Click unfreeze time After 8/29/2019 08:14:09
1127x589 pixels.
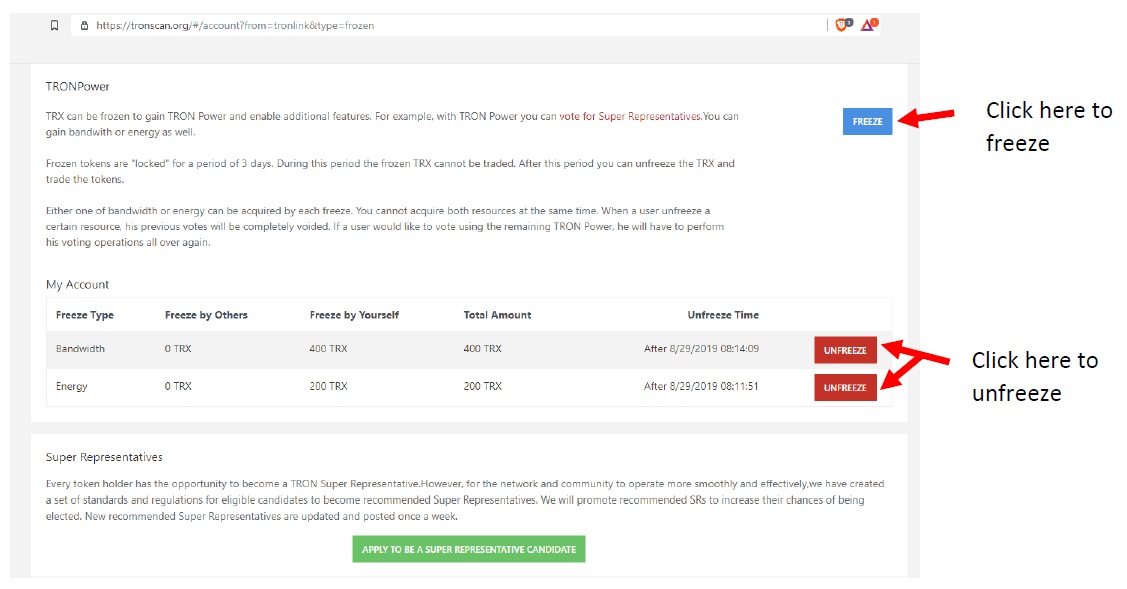tap(702, 349)
